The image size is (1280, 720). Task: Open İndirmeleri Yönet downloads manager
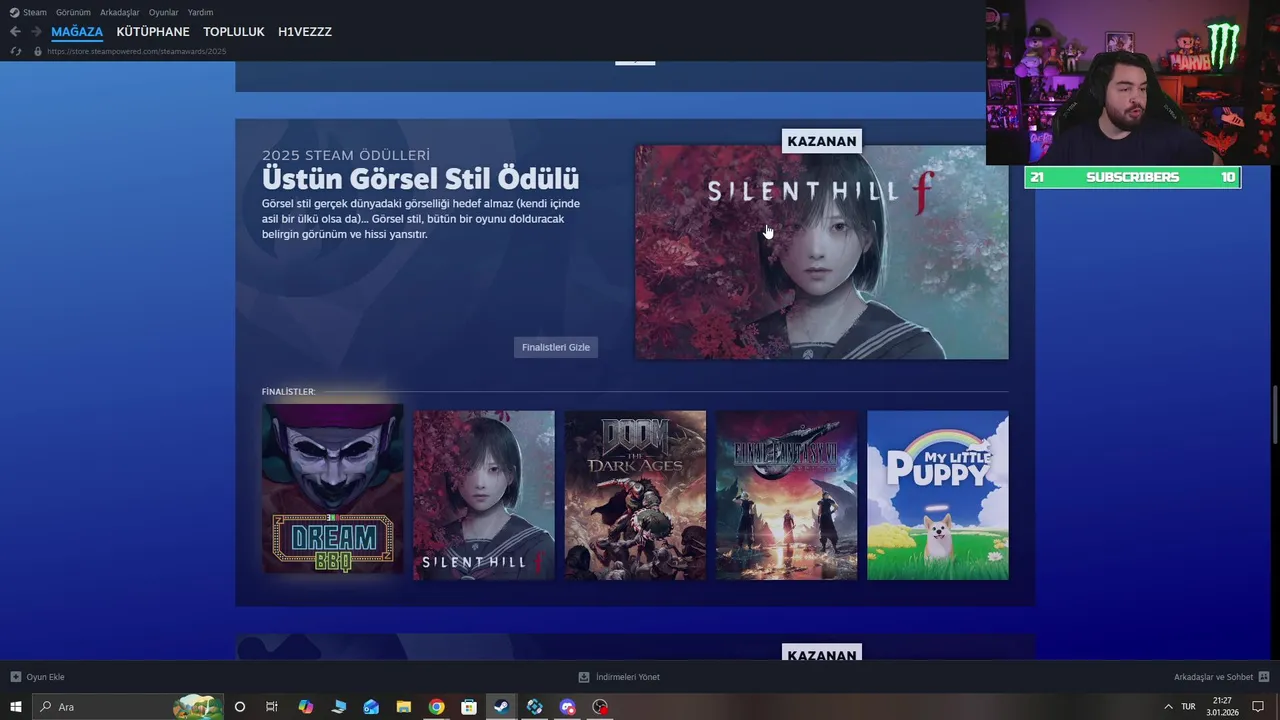628,677
